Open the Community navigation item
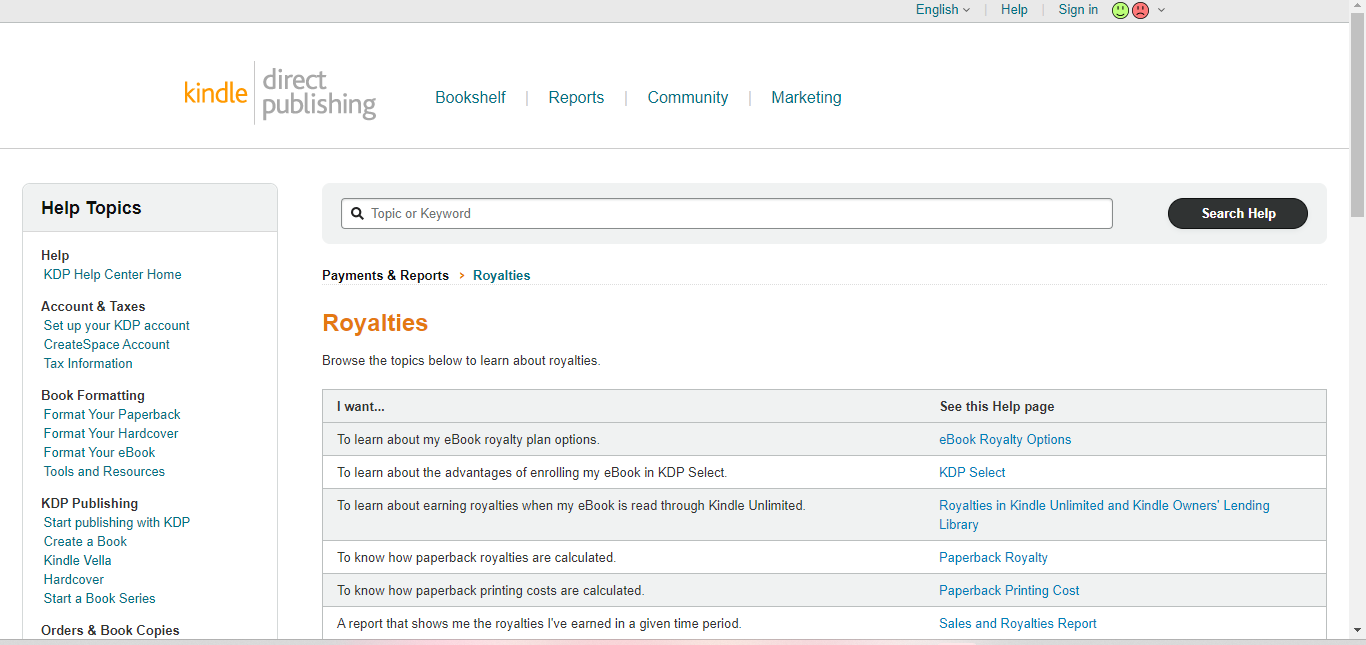Image resolution: width=1366 pixels, height=645 pixels. pos(687,97)
